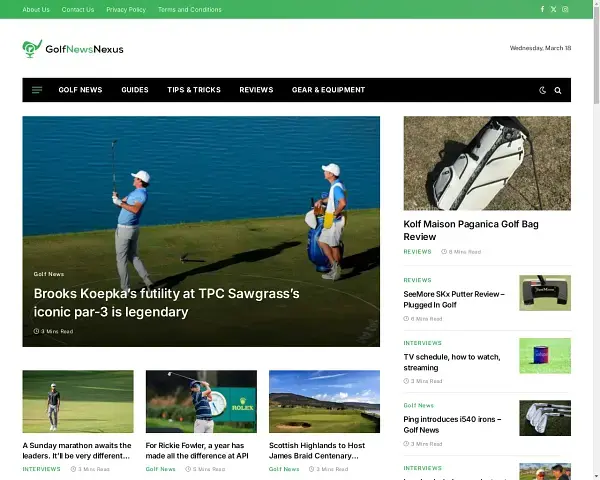Image resolution: width=600 pixels, height=480 pixels.
Task: Open the Gear & Equipment menu
Action: tap(328, 90)
